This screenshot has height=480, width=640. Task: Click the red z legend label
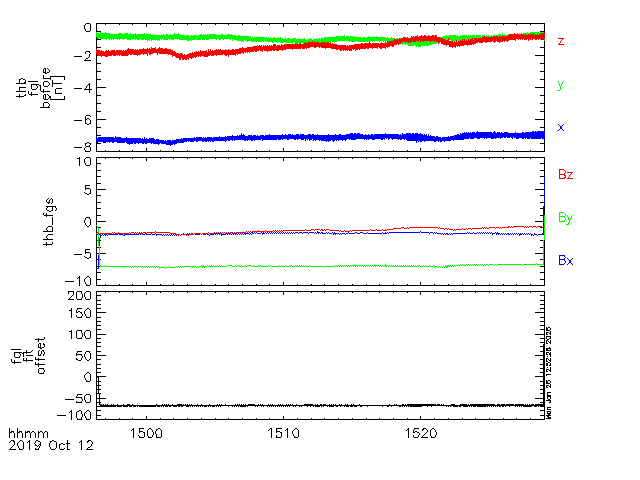pos(561,41)
